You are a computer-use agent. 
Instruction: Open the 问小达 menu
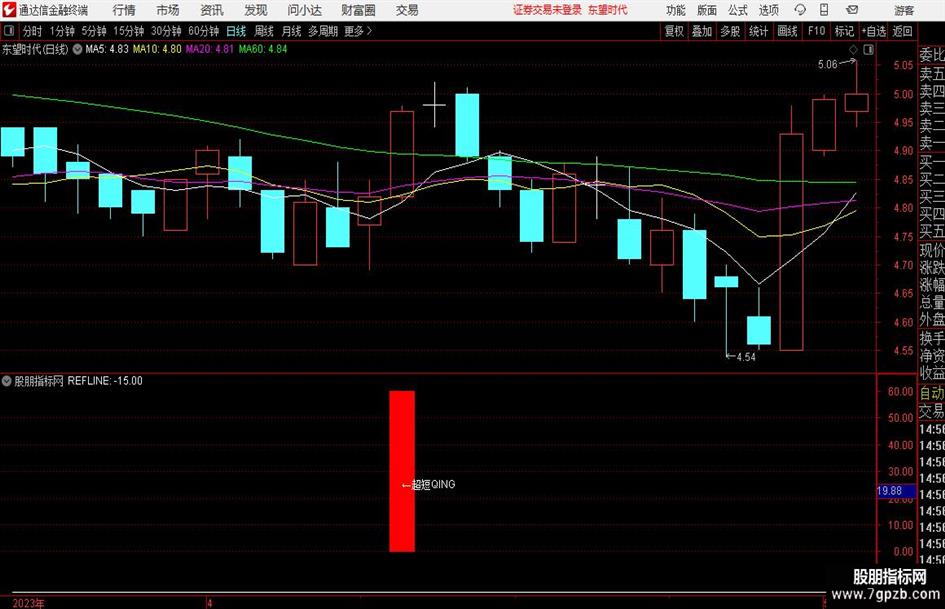[304, 10]
